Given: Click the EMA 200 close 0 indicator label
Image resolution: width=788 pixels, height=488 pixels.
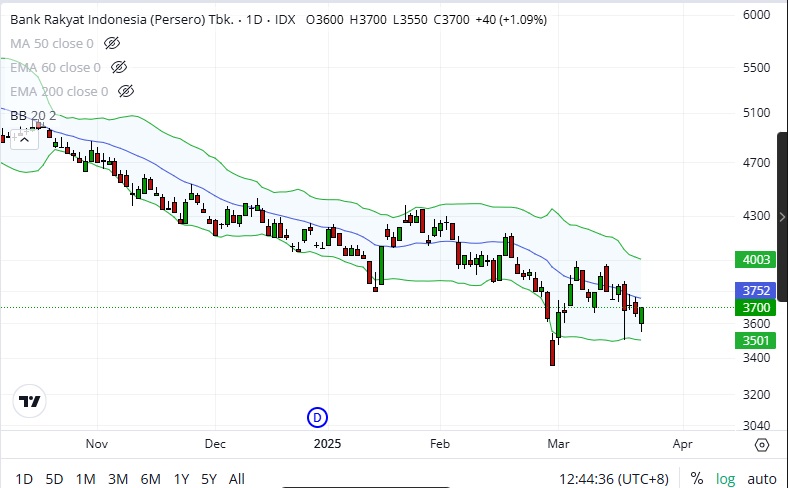Looking at the screenshot, I should point(59,91).
